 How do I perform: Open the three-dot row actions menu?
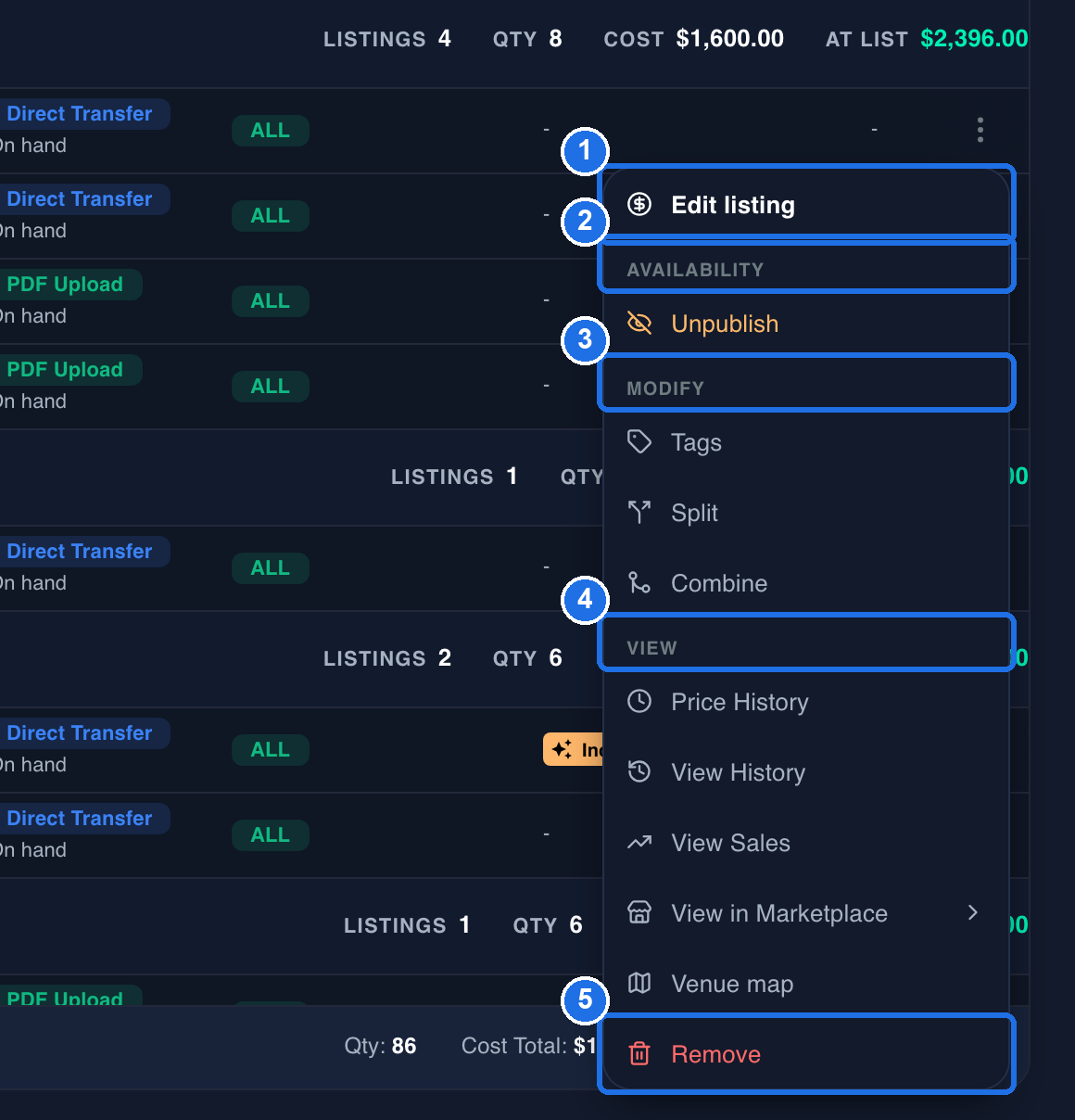(x=980, y=130)
